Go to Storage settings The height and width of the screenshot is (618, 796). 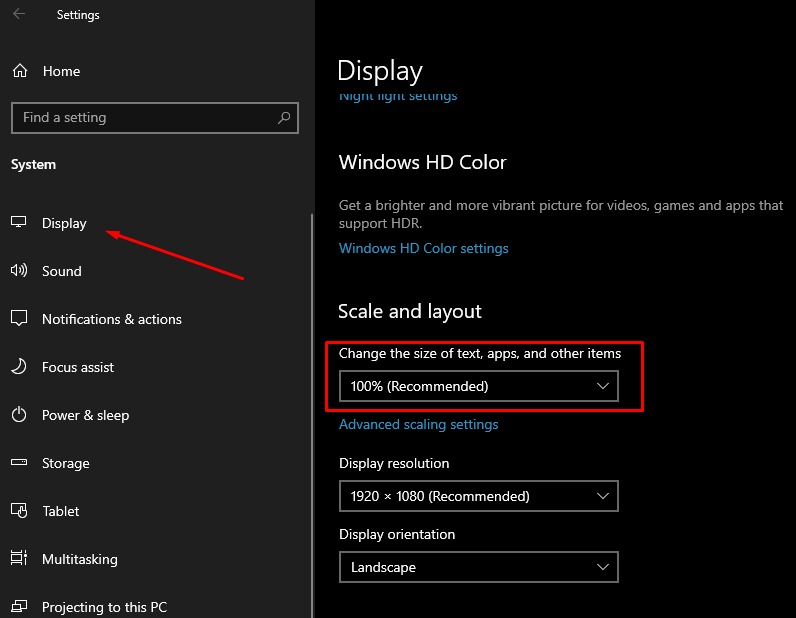pos(65,463)
